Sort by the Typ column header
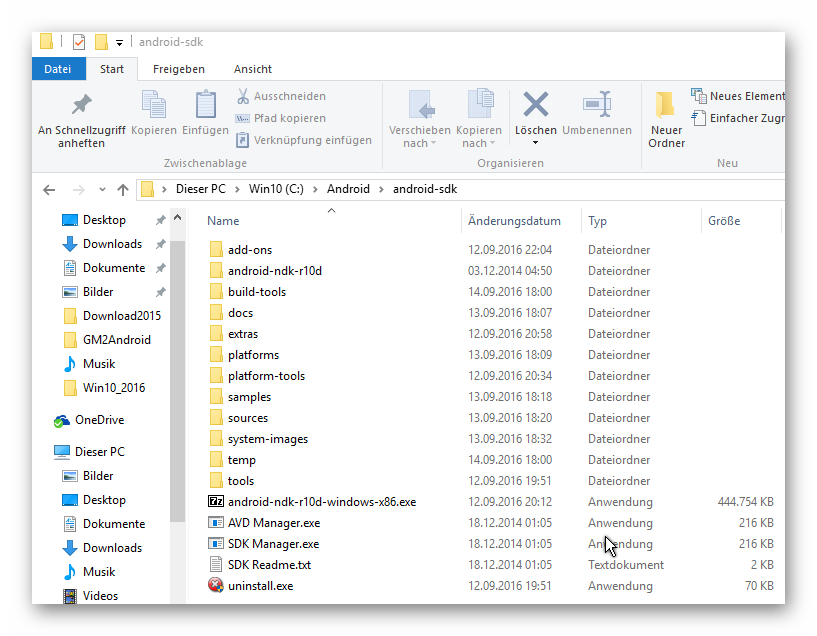The width and height of the screenshot is (817, 636). 597,221
